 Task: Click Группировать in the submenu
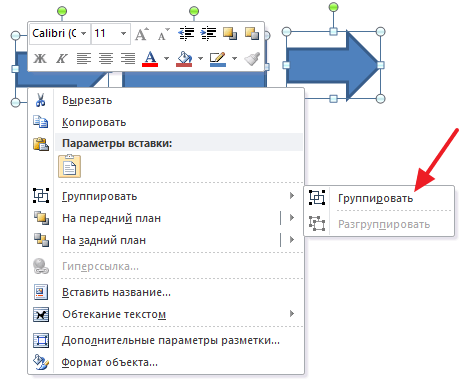[x=379, y=198]
